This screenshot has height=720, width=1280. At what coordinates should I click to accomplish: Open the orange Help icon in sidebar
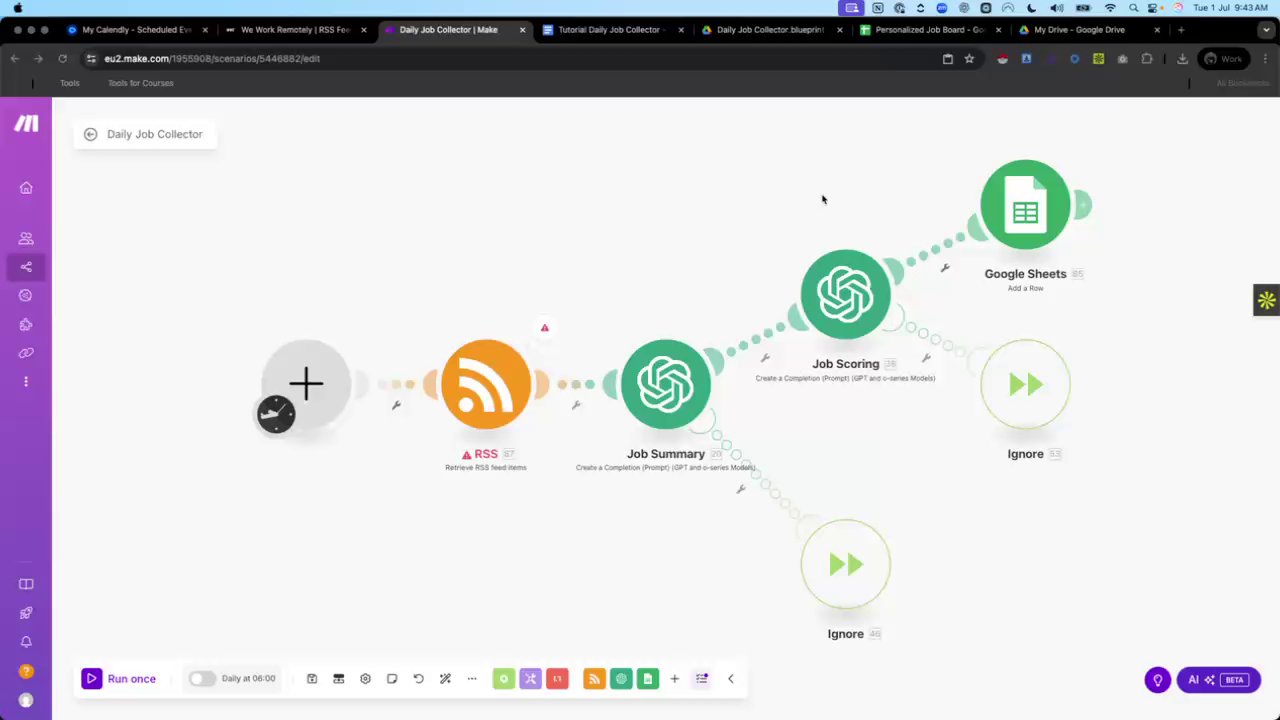coord(26,671)
